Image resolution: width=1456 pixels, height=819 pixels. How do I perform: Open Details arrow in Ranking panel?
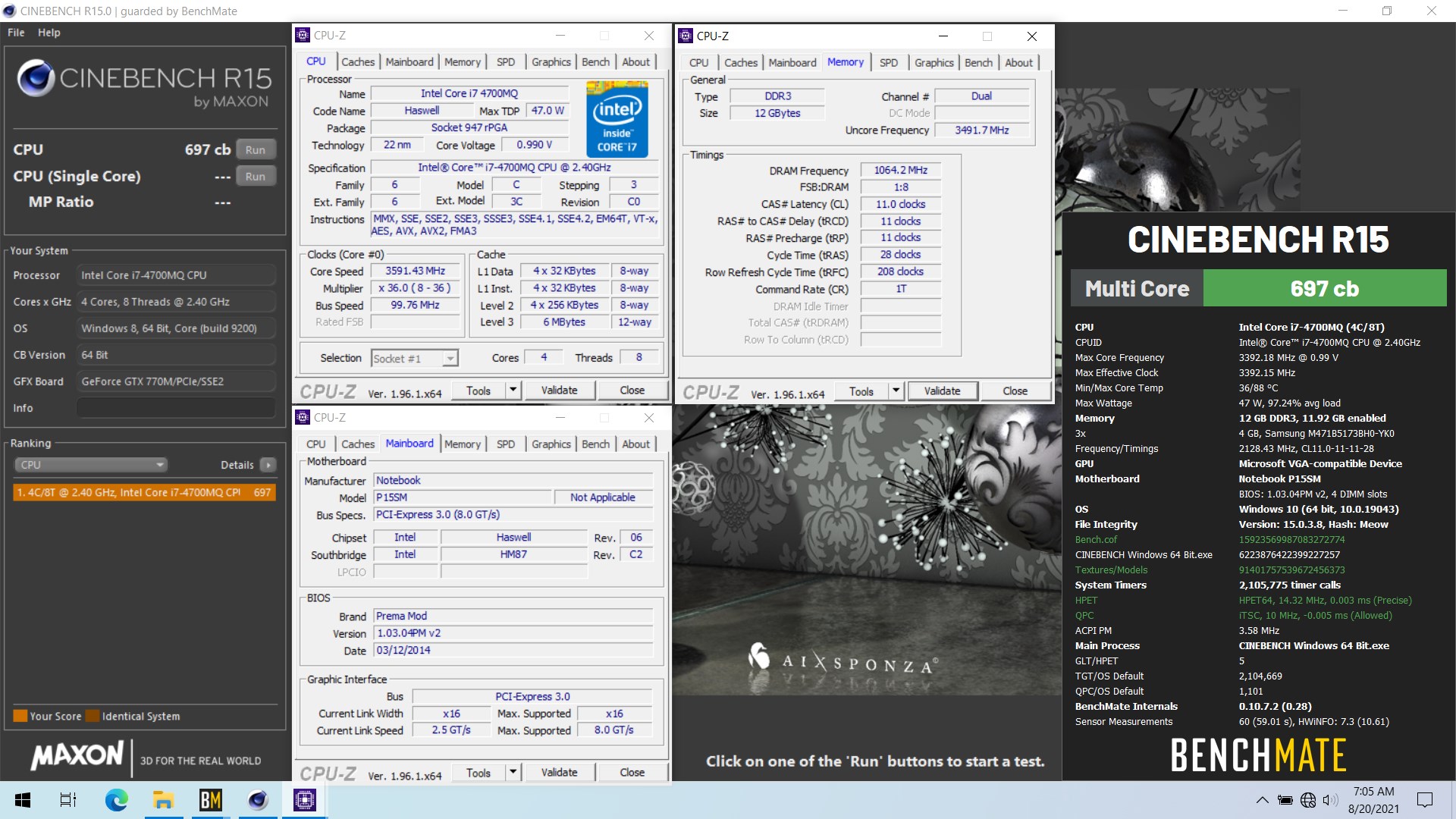[268, 465]
